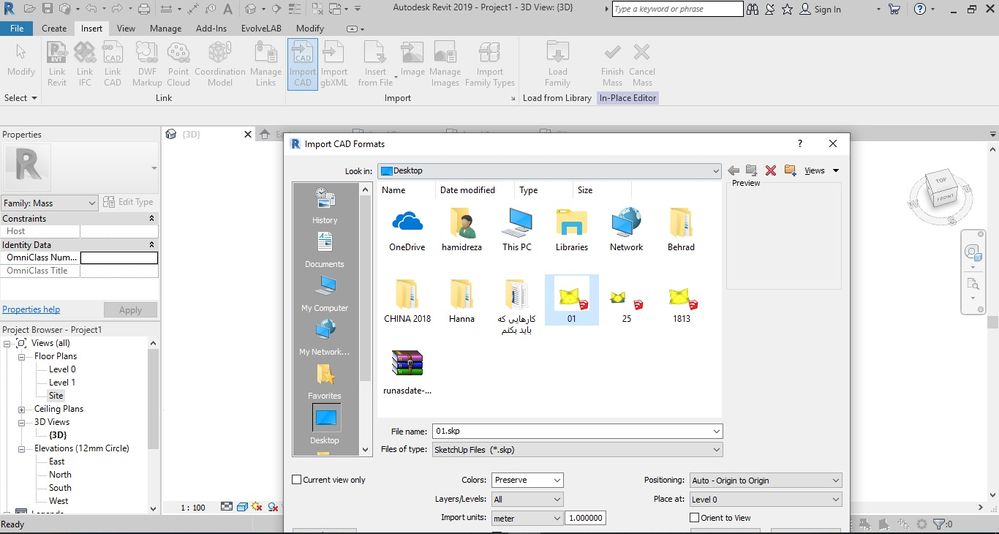Image resolution: width=999 pixels, height=534 pixels.
Task: Collapse the Floor Plans tree node
Action: tap(21, 357)
